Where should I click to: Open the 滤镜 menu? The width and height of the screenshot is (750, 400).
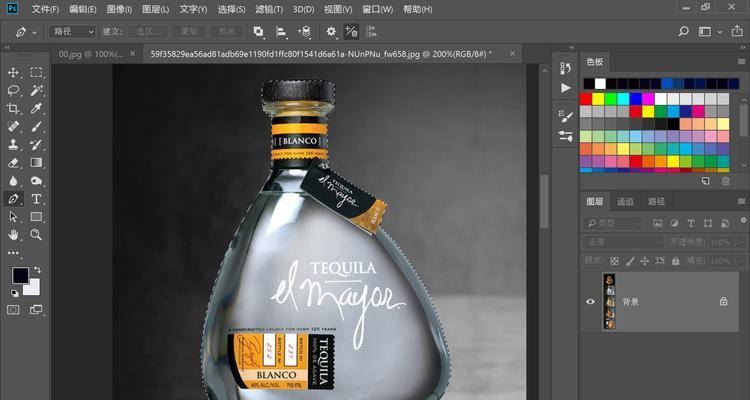click(269, 9)
